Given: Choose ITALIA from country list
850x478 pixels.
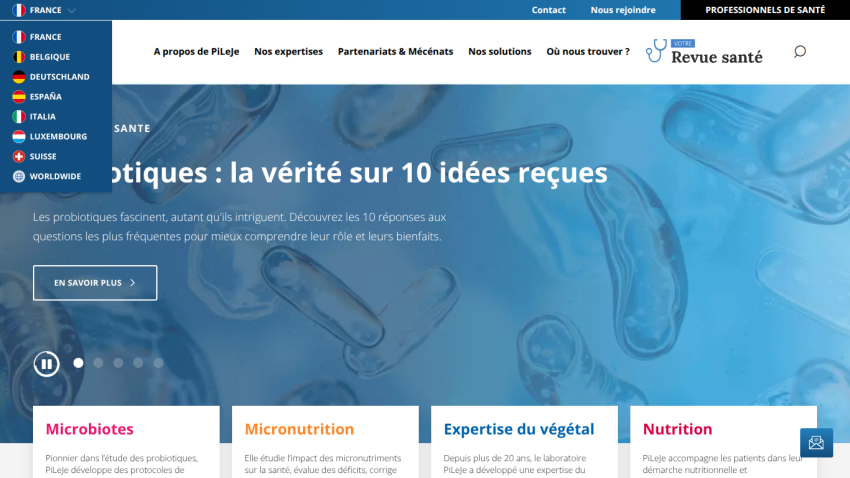Looking at the screenshot, I should click(43, 117).
